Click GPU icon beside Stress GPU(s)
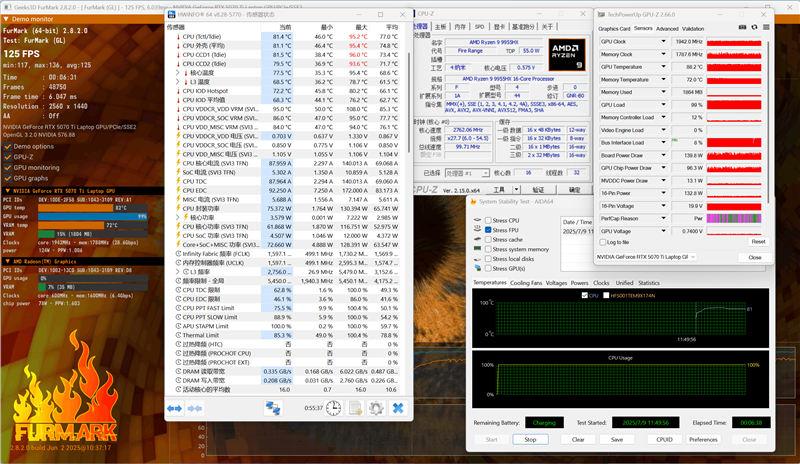 point(478,268)
